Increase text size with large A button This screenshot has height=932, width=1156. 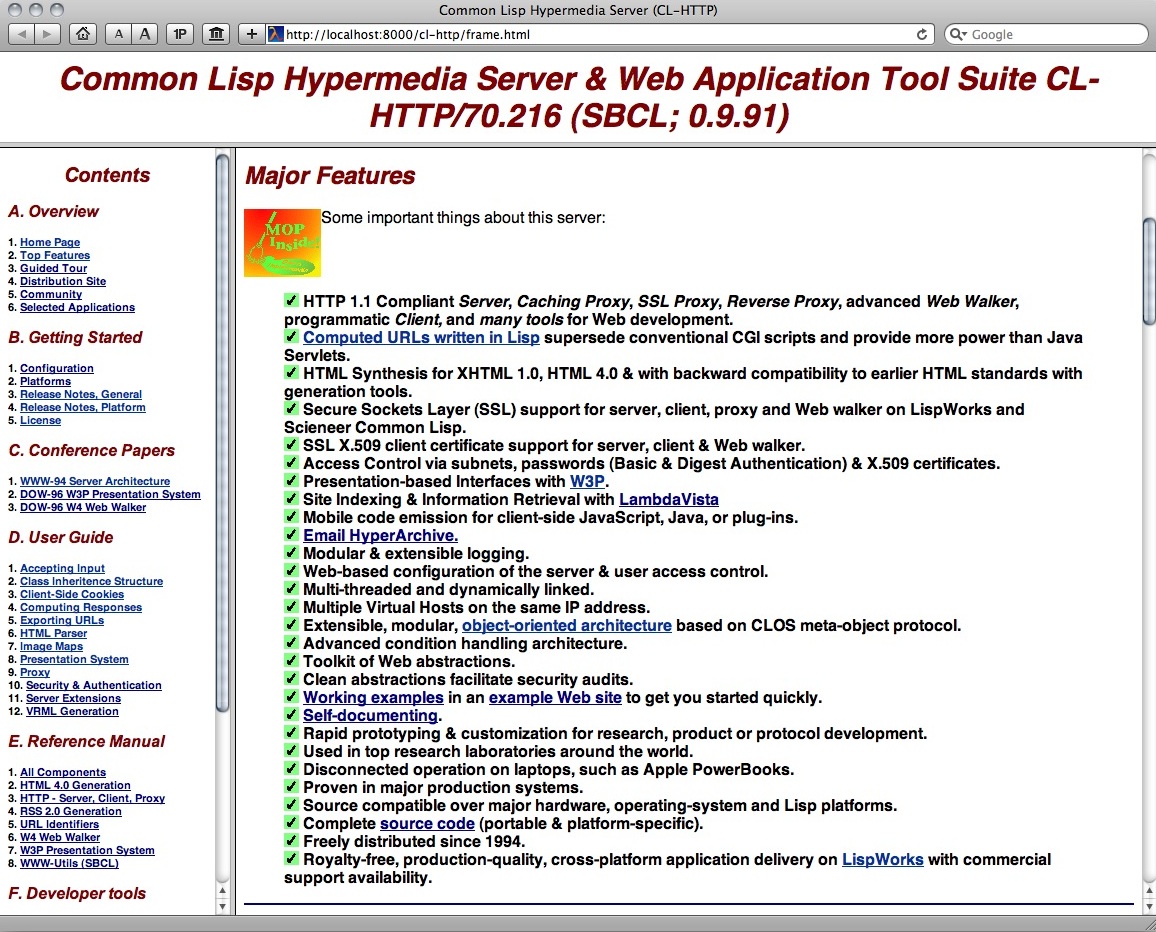pos(144,34)
